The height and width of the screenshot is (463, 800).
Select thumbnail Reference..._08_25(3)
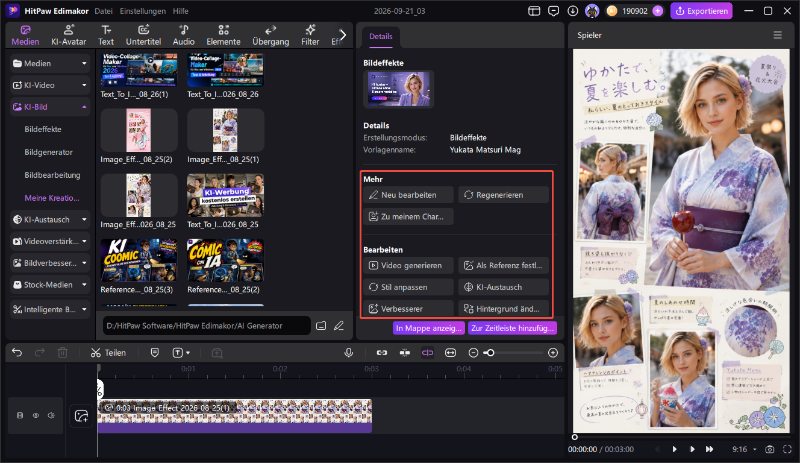[139, 260]
